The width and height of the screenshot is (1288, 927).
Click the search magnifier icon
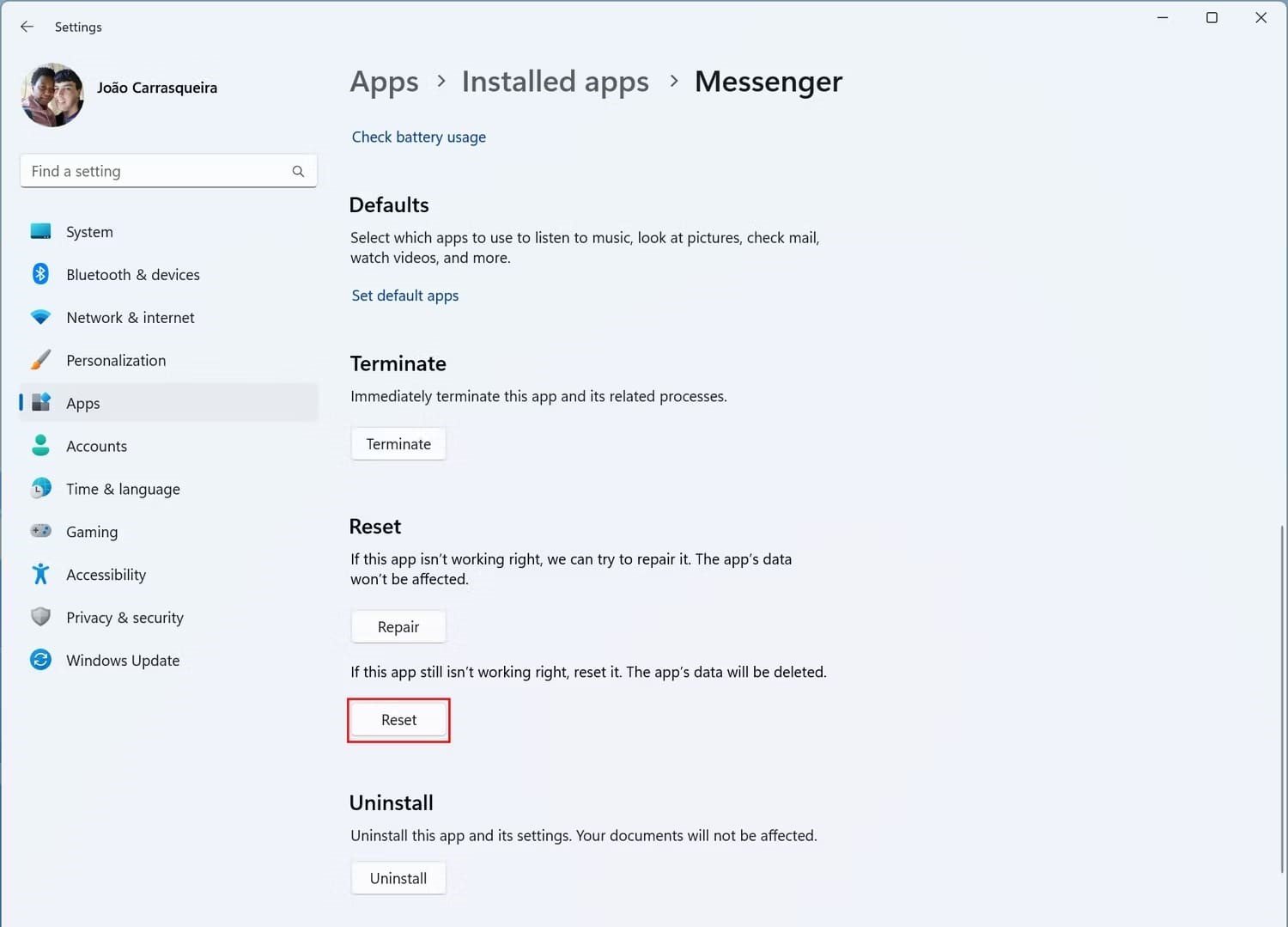pos(298,171)
